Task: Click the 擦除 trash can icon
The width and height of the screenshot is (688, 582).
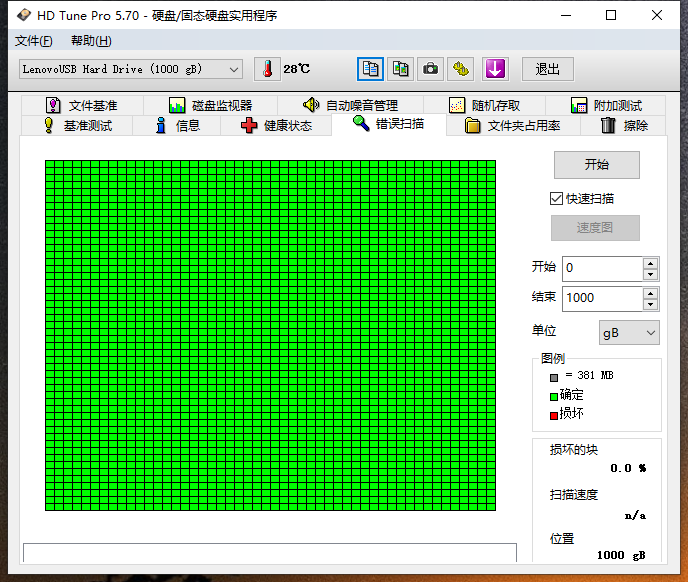Action: click(608, 126)
